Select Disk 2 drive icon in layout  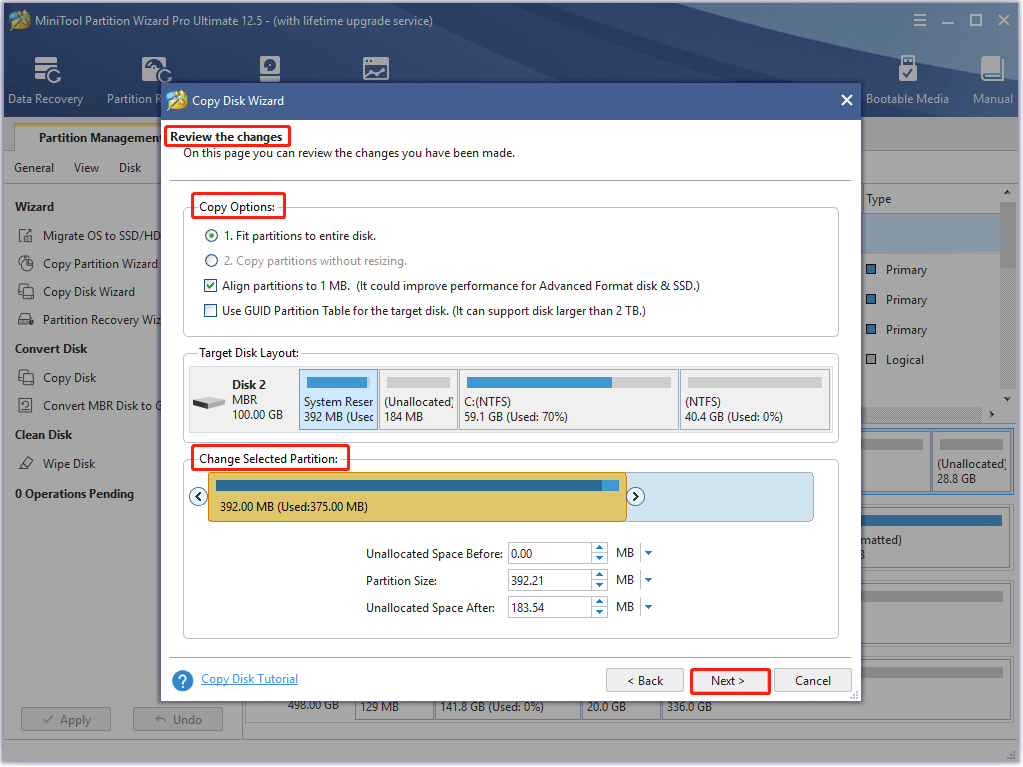coord(209,402)
